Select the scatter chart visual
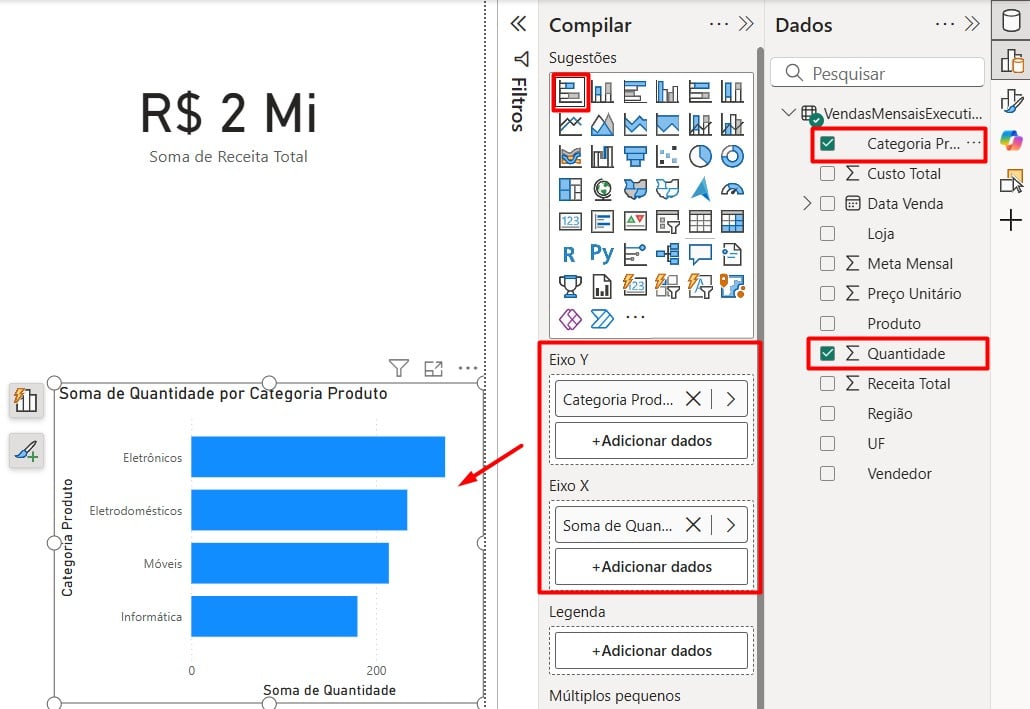The width and height of the screenshot is (1030, 709). (667, 156)
